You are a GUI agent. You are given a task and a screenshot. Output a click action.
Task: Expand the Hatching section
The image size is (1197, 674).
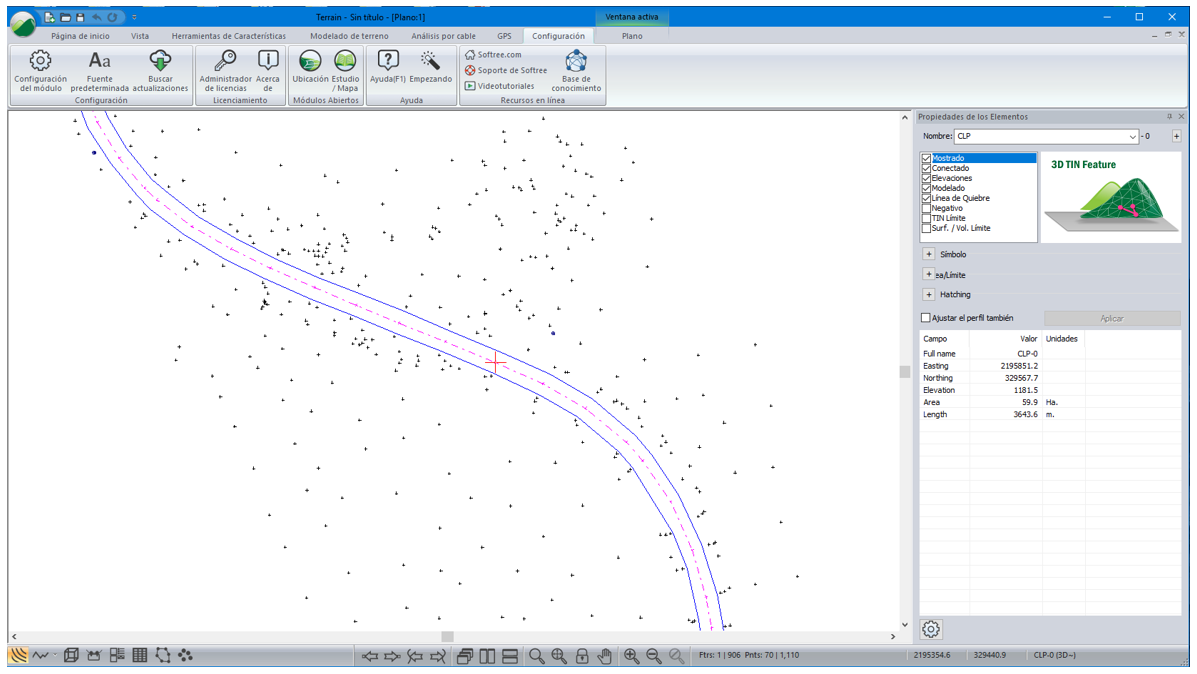929,295
